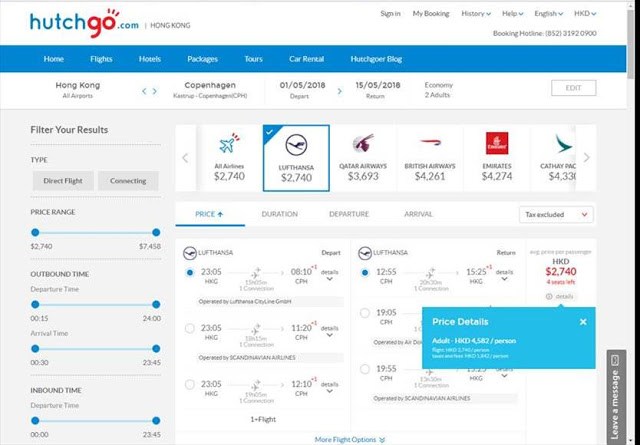The width and height of the screenshot is (640, 445).
Task: Click Lufthansa logo in Return column
Action: pos(364,253)
